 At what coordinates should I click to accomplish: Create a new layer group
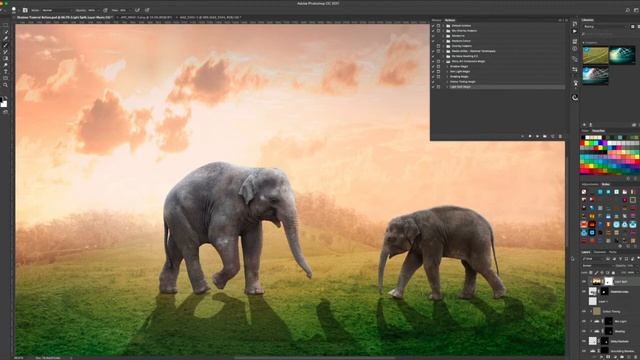[x=622, y=357]
